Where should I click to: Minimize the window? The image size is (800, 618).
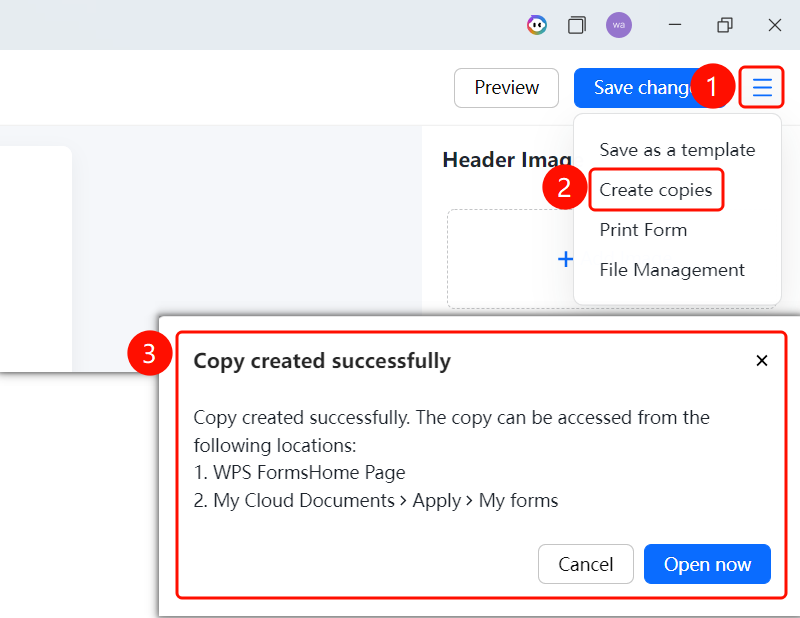coord(675,24)
